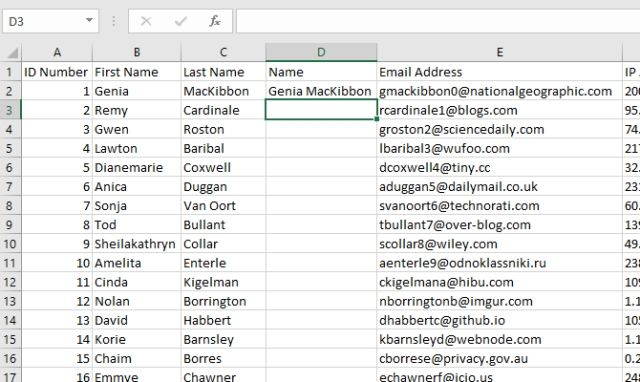640x382 pixels.
Task: Click the Enter checkmark formula bar icon
Action: [180, 21]
